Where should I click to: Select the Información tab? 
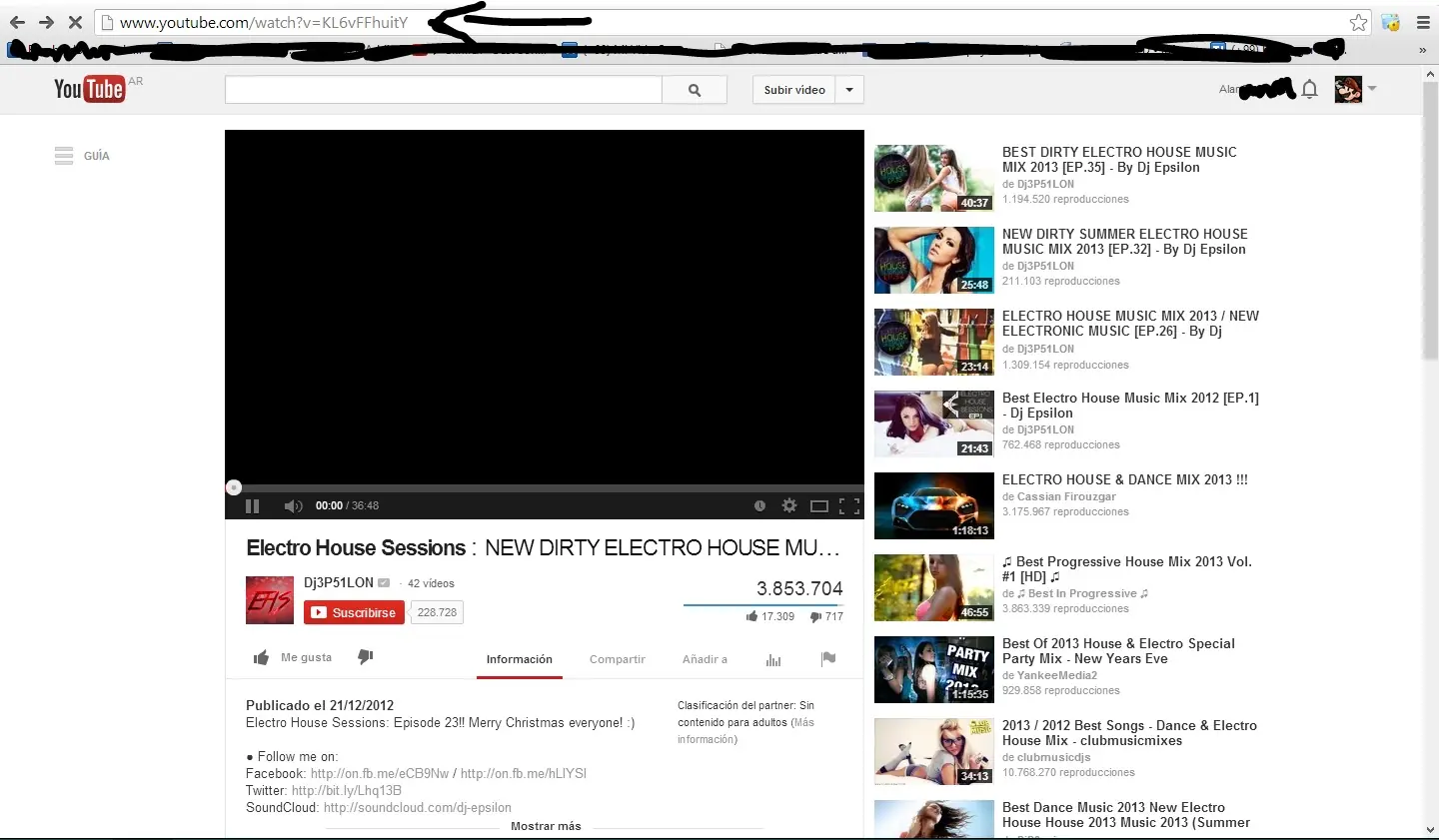pyautogui.click(x=520, y=659)
